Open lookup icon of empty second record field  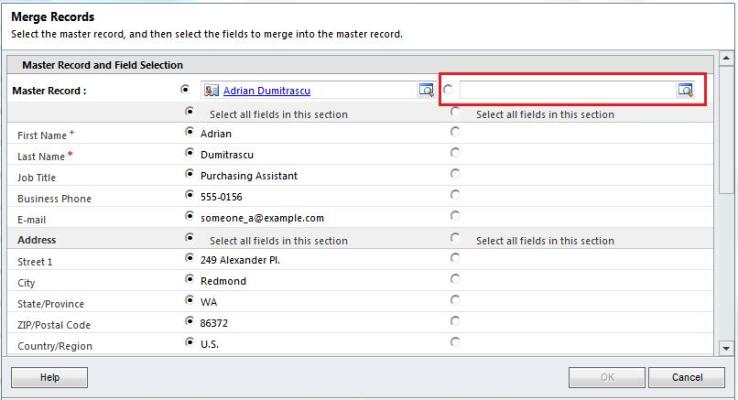(685, 89)
